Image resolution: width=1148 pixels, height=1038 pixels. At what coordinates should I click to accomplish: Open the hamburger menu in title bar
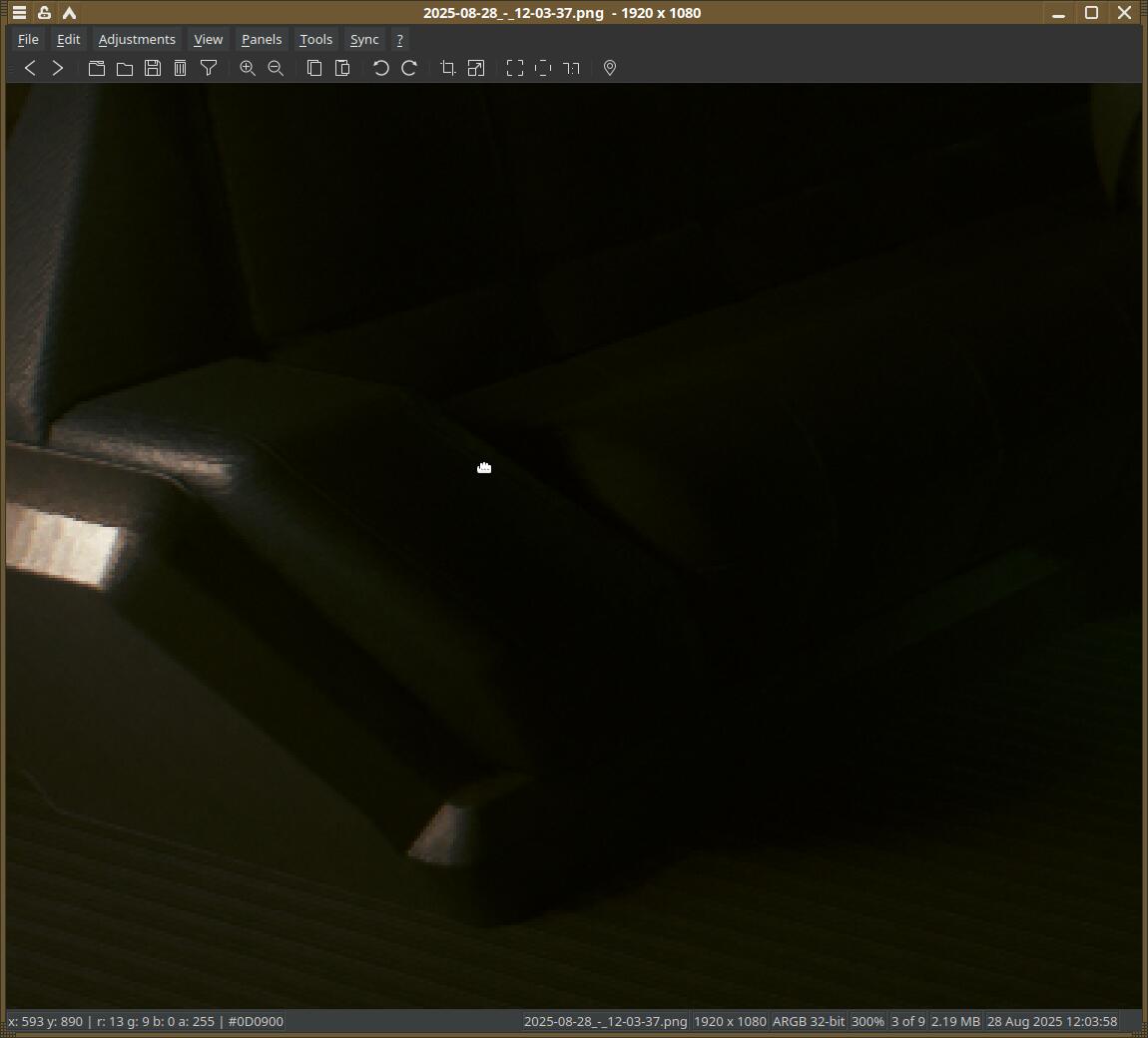tap(20, 12)
